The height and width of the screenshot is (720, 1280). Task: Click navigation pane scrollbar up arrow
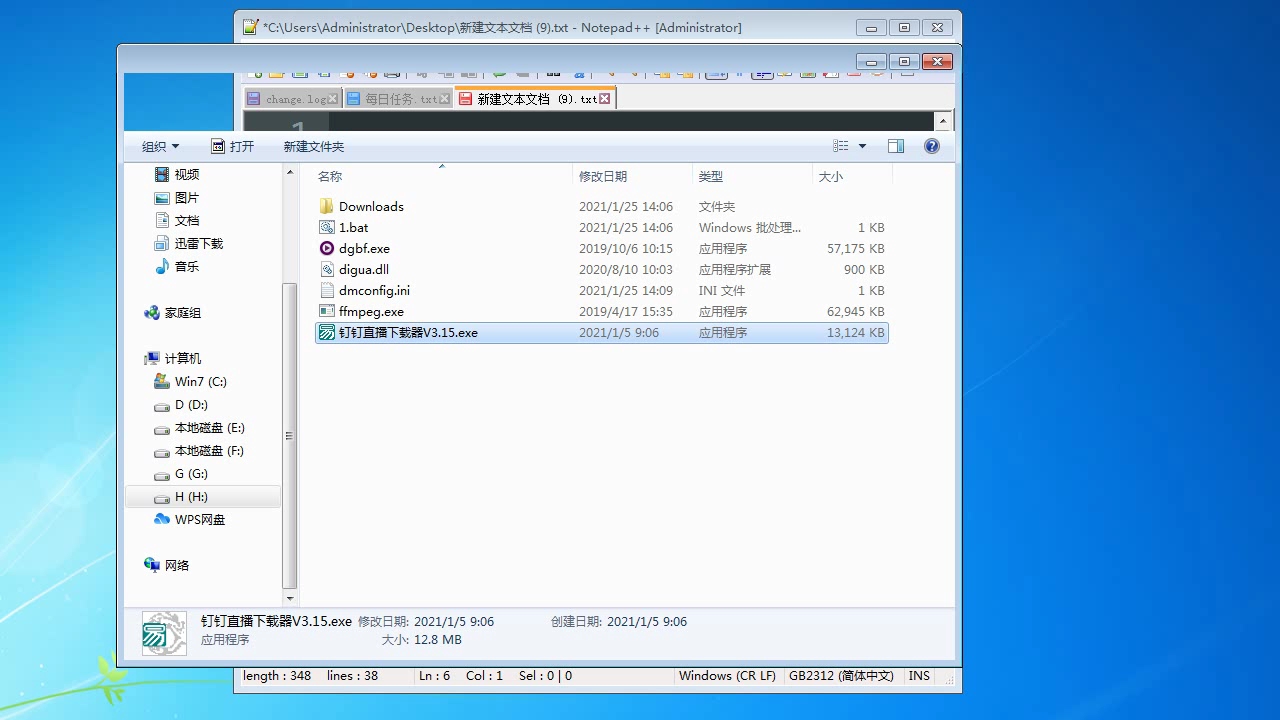(x=290, y=173)
